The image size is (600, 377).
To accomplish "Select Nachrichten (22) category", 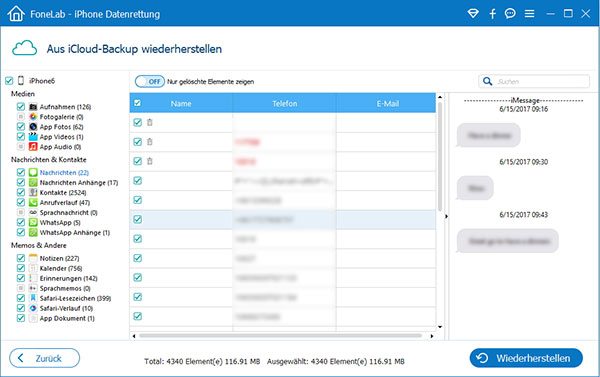I will (x=64, y=173).
